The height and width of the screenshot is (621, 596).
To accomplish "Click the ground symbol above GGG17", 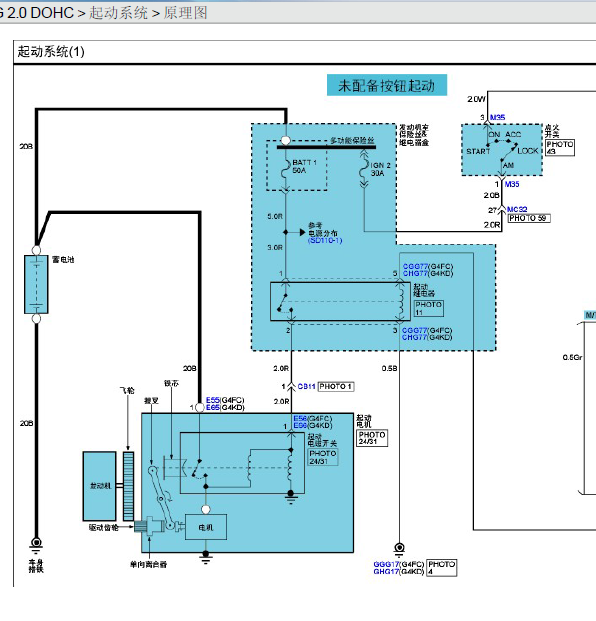I will point(399,550).
